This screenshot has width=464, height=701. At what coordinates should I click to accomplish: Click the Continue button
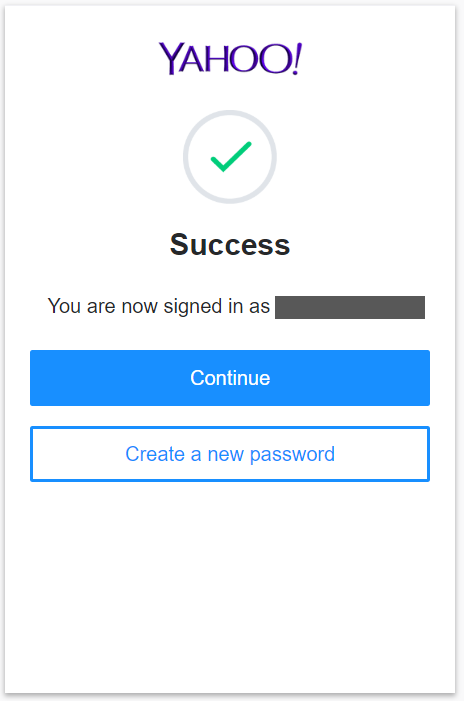[x=230, y=378]
